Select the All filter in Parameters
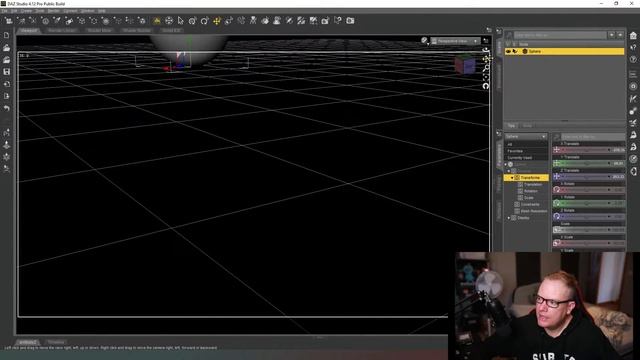The width and height of the screenshot is (640, 360). pyautogui.click(x=526, y=144)
